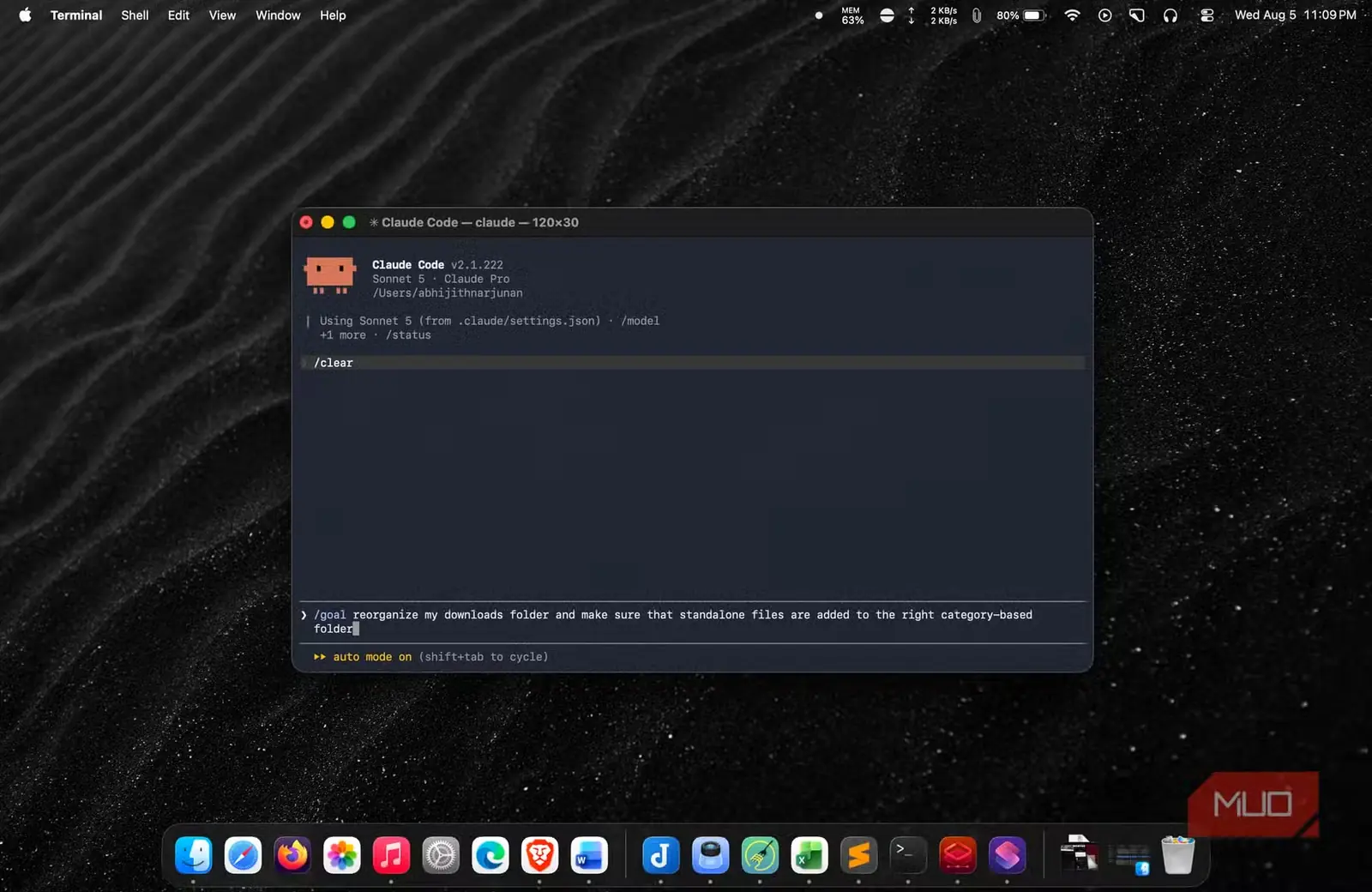Click the /Users/abhijithnarjunan path text

pos(448,293)
